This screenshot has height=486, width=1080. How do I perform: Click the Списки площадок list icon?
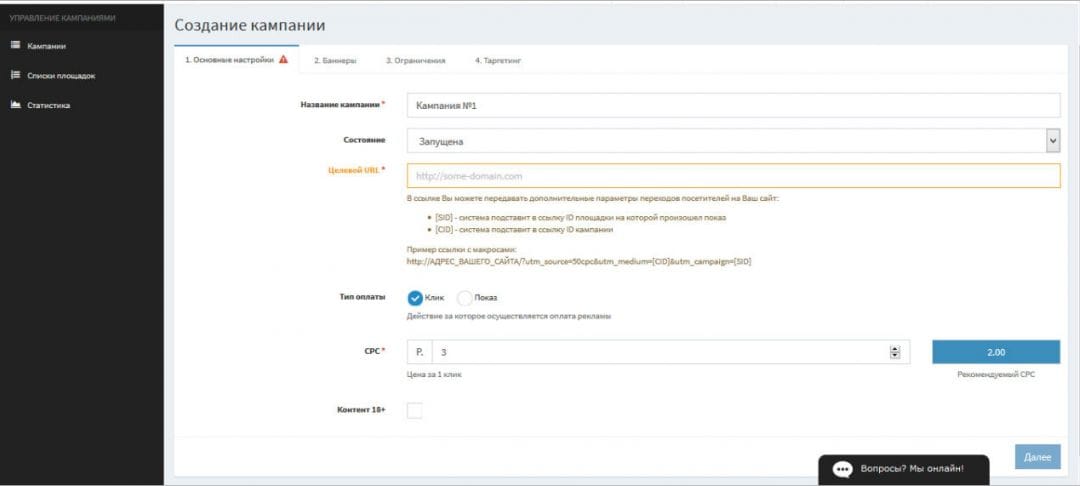click(x=16, y=75)
